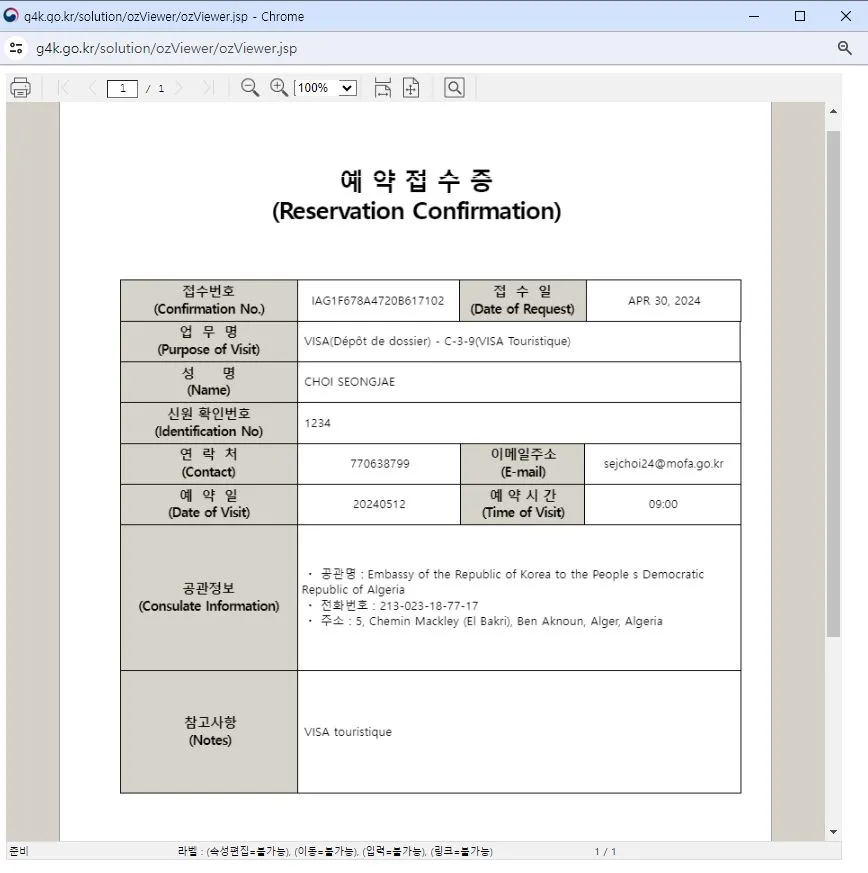This screenshot has height=873, width=868.
Task: Click the E-mail label cell
Action: [x=522, y=464]
